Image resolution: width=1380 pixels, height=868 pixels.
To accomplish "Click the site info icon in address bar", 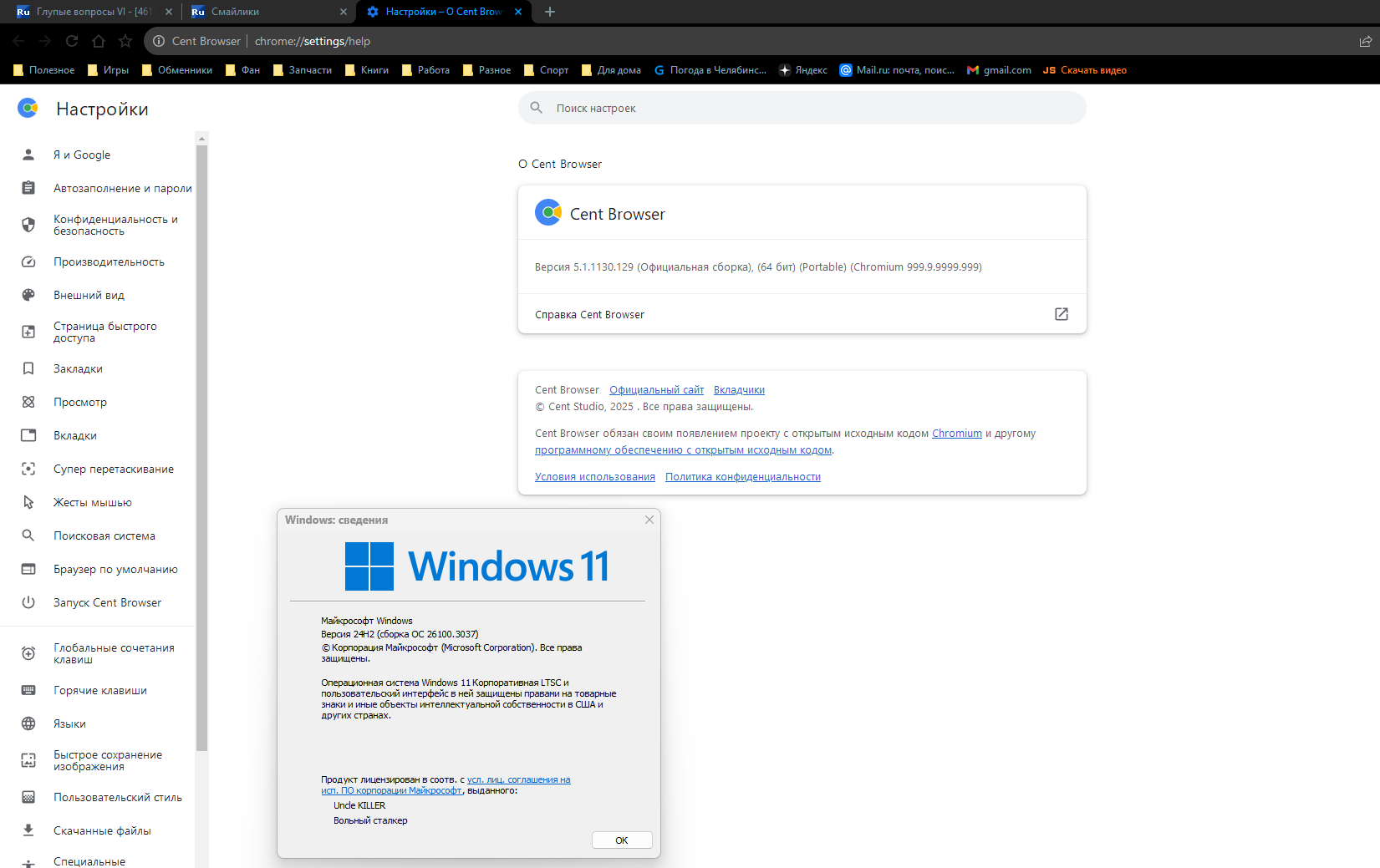I will point(159,41).
